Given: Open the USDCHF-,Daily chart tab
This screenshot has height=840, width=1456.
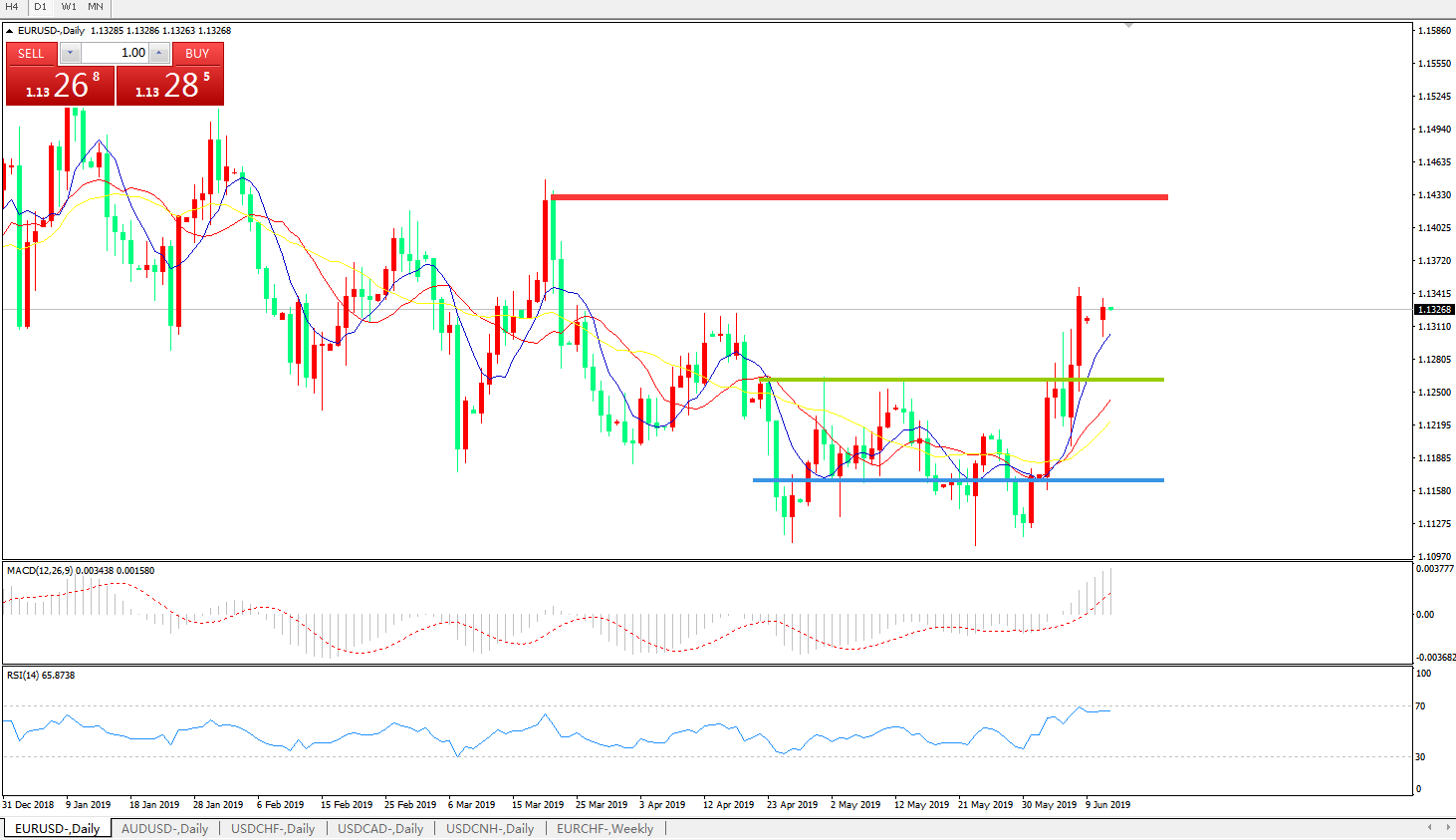Looking at the screenshot, I should point(273,828).
